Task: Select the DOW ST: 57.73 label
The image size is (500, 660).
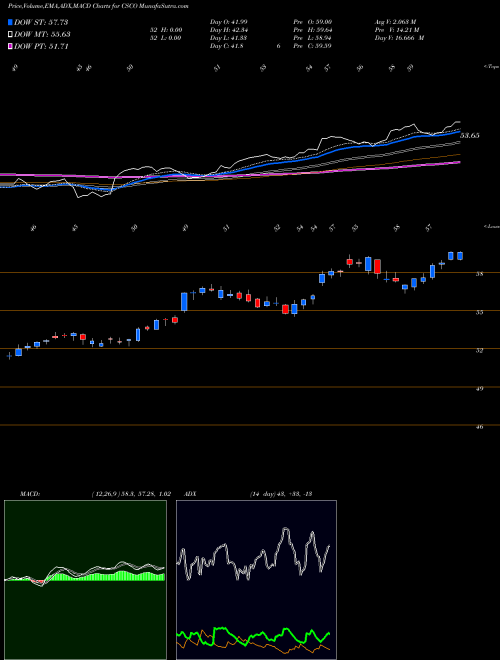Action: pos(41,22)
